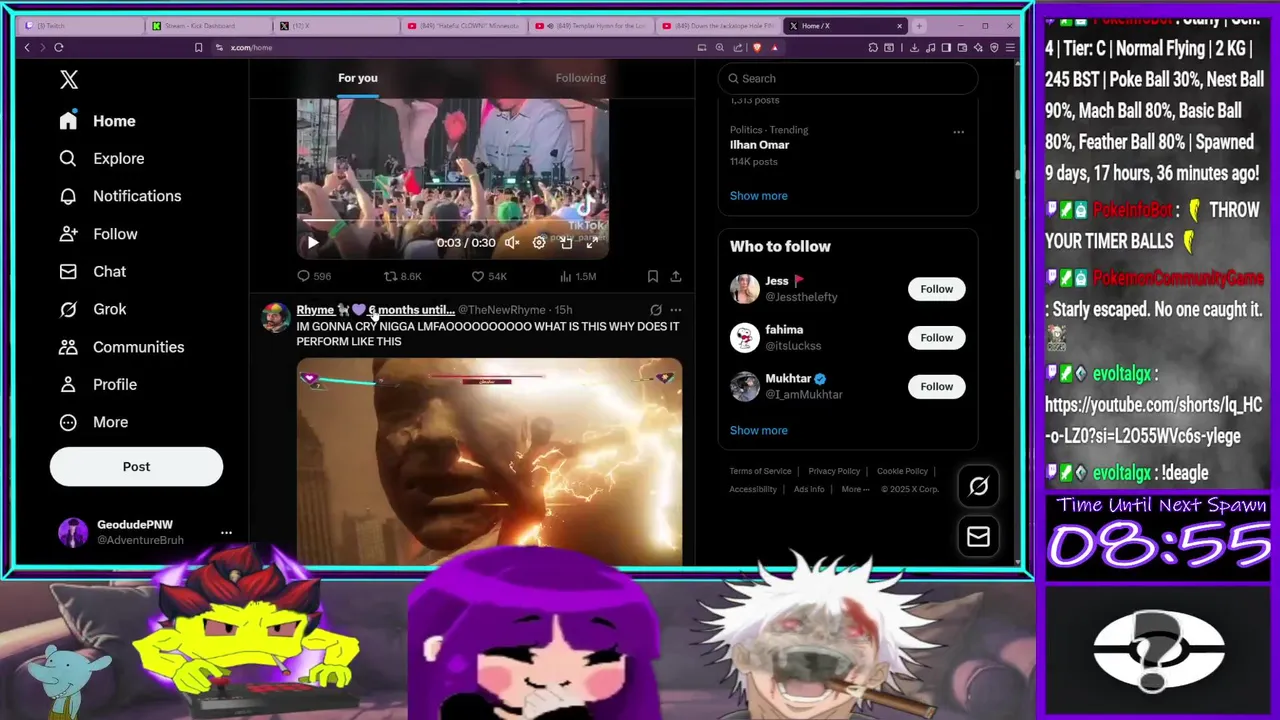Click Brave Shields lion icon
This screenshot has width=1280, height=720.
pos(757,47)
